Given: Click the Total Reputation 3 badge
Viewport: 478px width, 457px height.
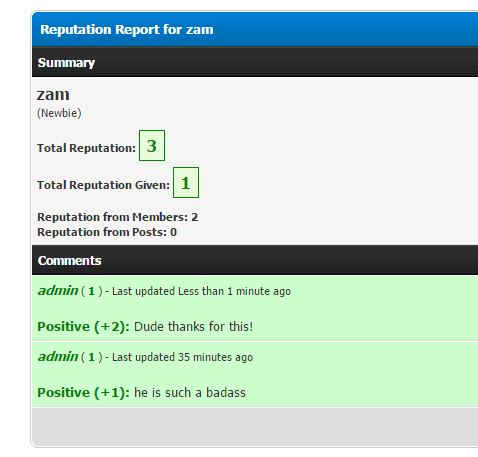Looking at the screenshot, I should 152,146.
